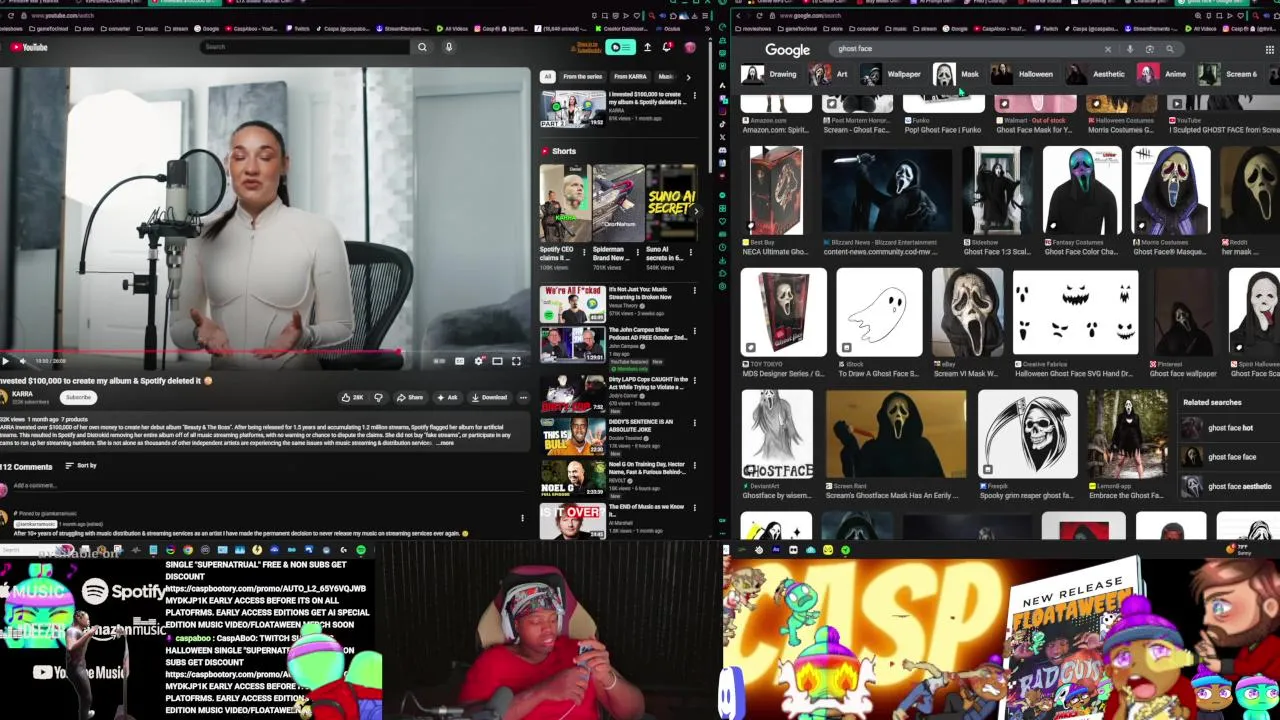
Task: Open the Suno AI secrets short
Action: point(671,203)
